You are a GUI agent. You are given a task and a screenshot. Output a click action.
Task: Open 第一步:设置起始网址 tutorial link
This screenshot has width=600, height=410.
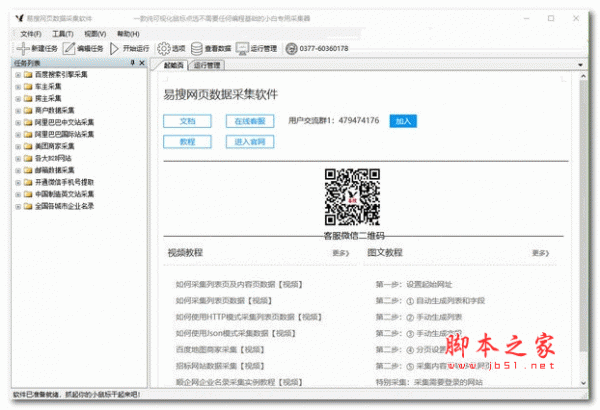(x=414, y=284)
